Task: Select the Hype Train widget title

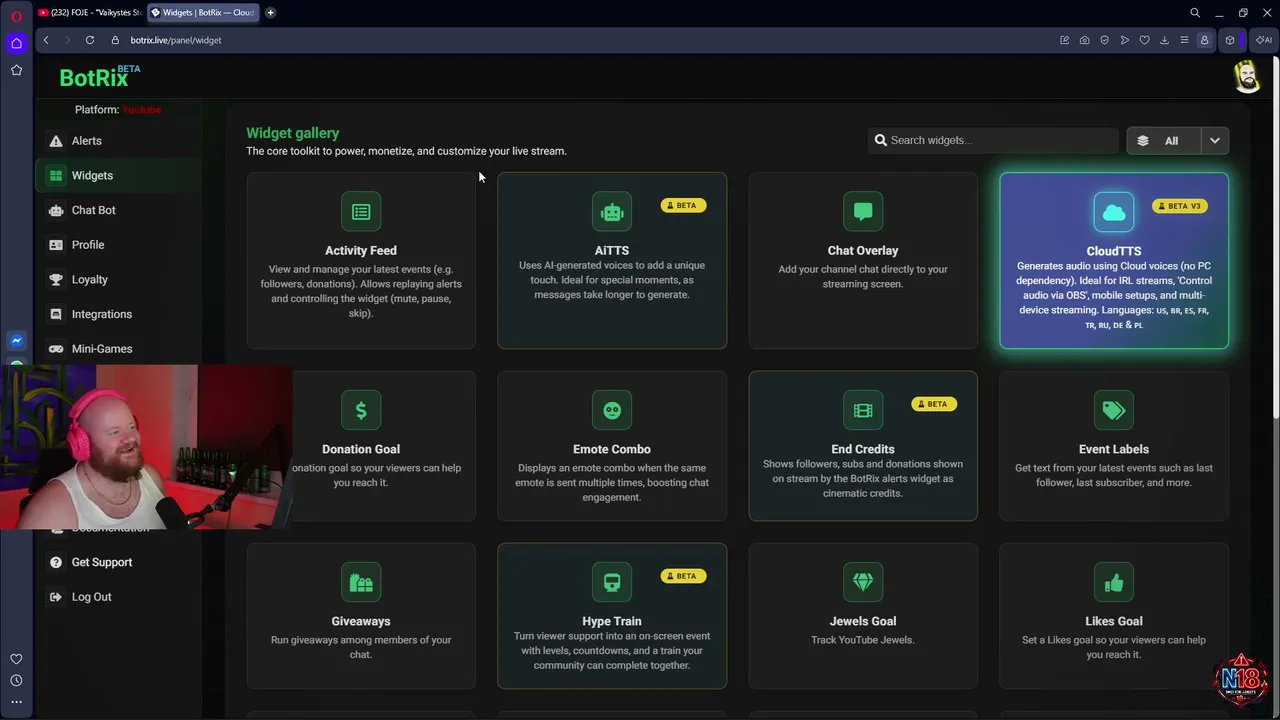Action: pyautogui.click(x=612, y=622)
